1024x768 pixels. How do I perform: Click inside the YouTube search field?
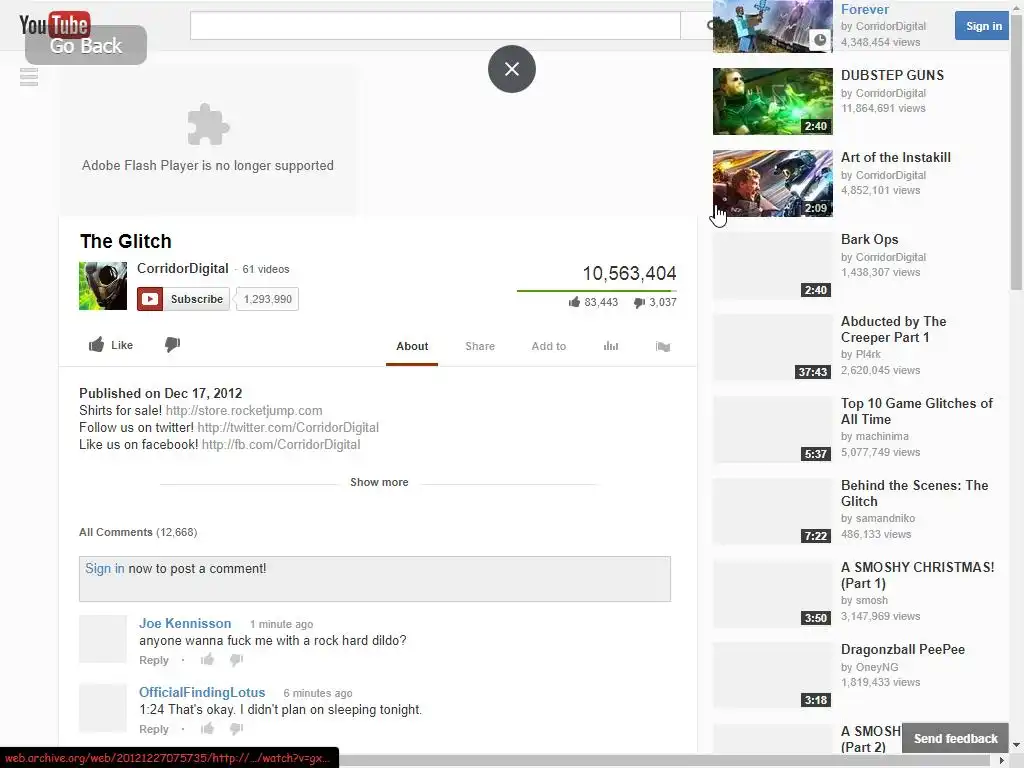(x=435, y=25)
